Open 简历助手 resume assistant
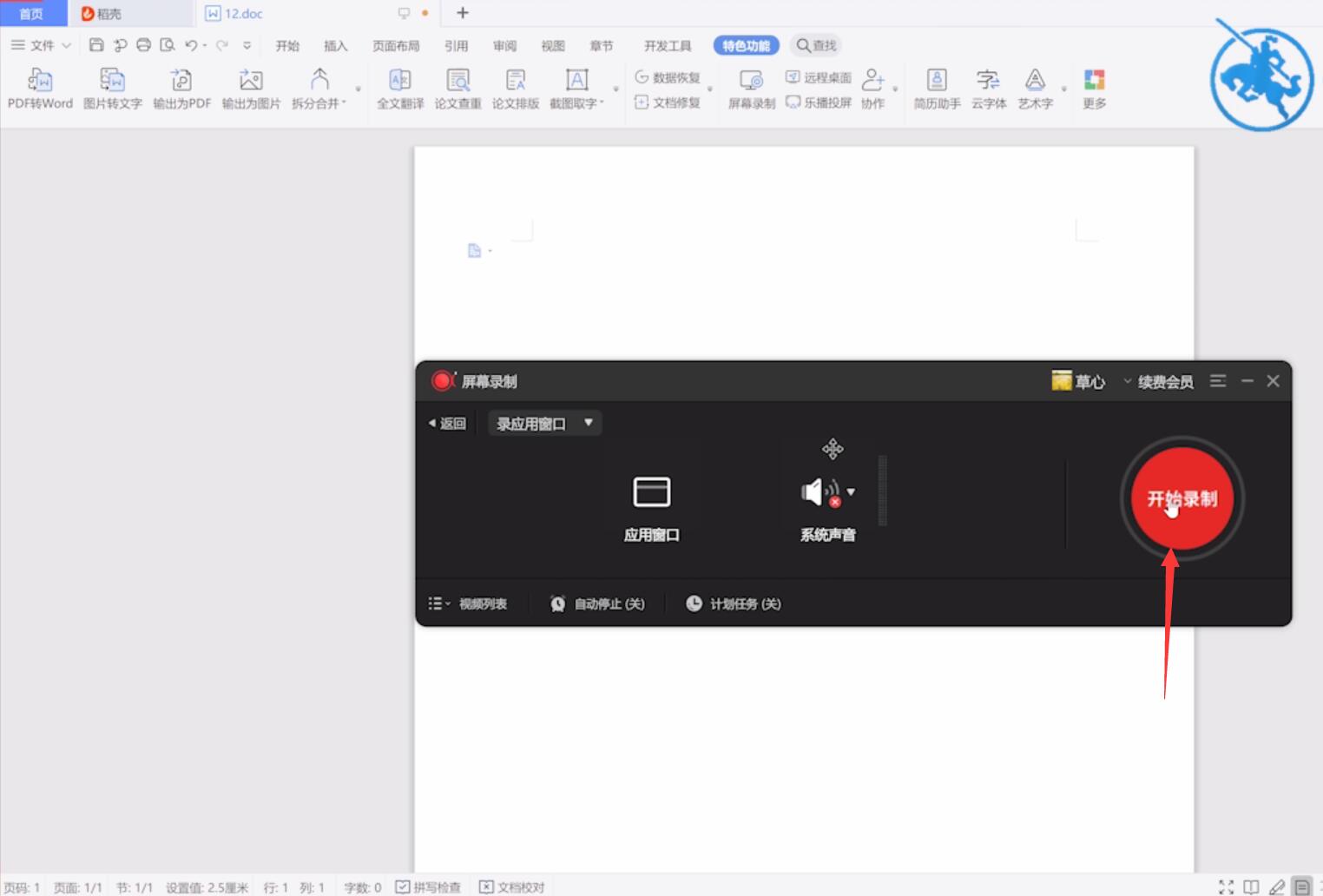Image resolution: width=1323 pixels, height=896 pixels. [x=937, y=89]
